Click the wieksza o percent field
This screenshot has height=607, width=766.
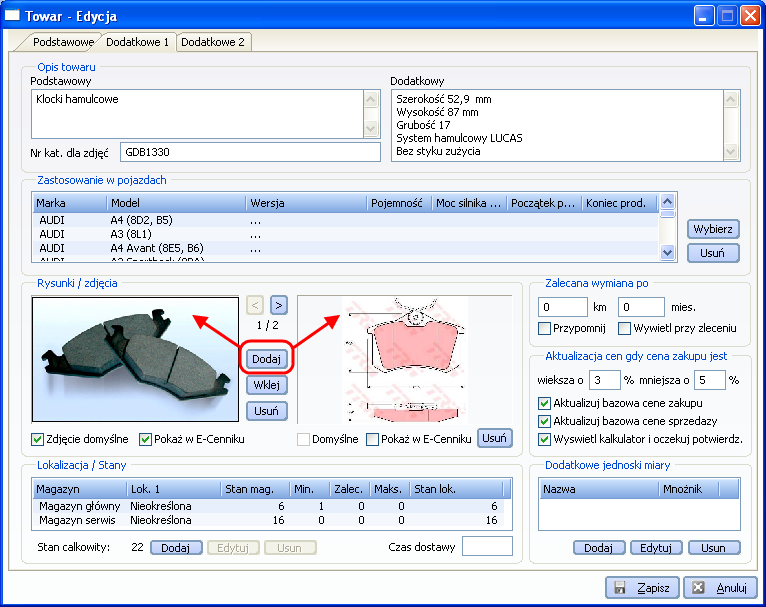[604, 380]
